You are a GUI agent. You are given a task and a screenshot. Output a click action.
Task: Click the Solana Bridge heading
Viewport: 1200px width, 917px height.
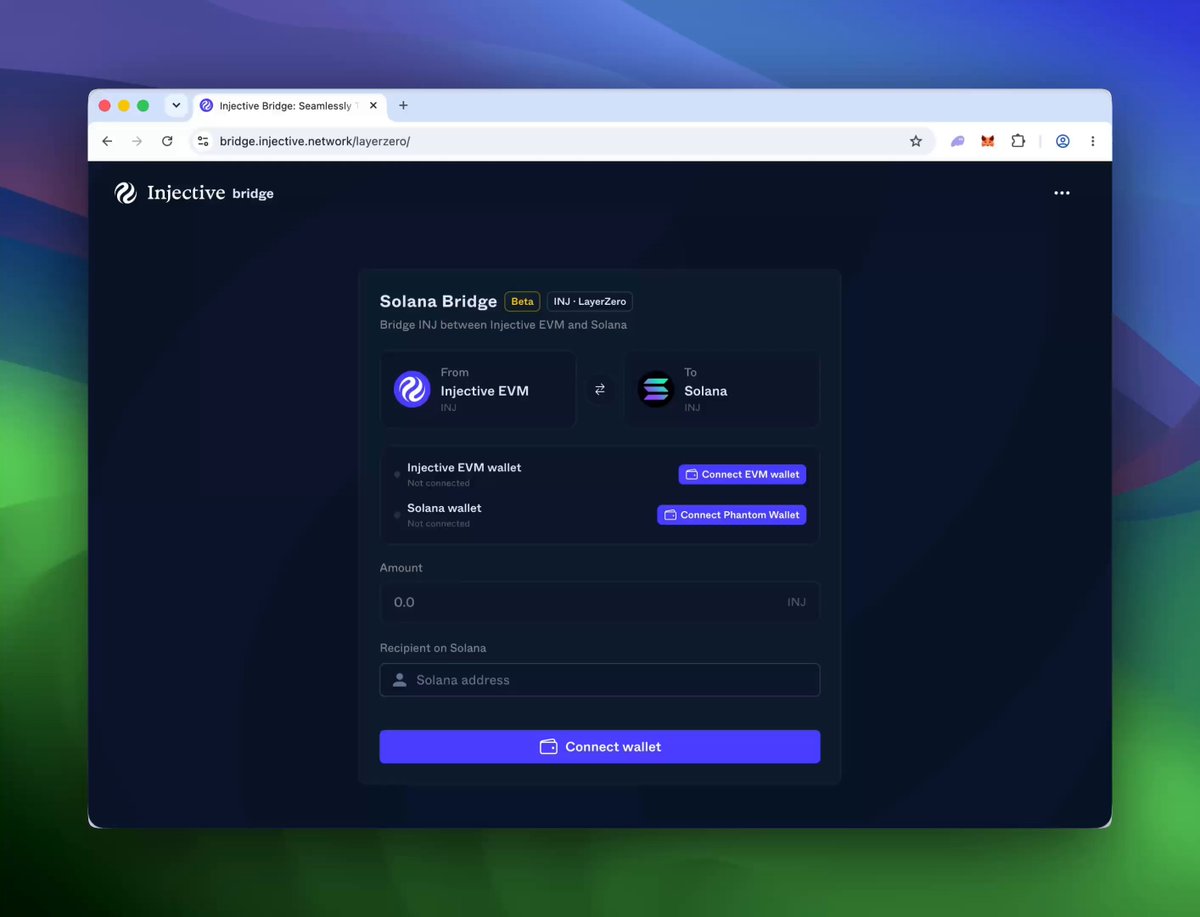pyautogui.click(x=438, y=301)
